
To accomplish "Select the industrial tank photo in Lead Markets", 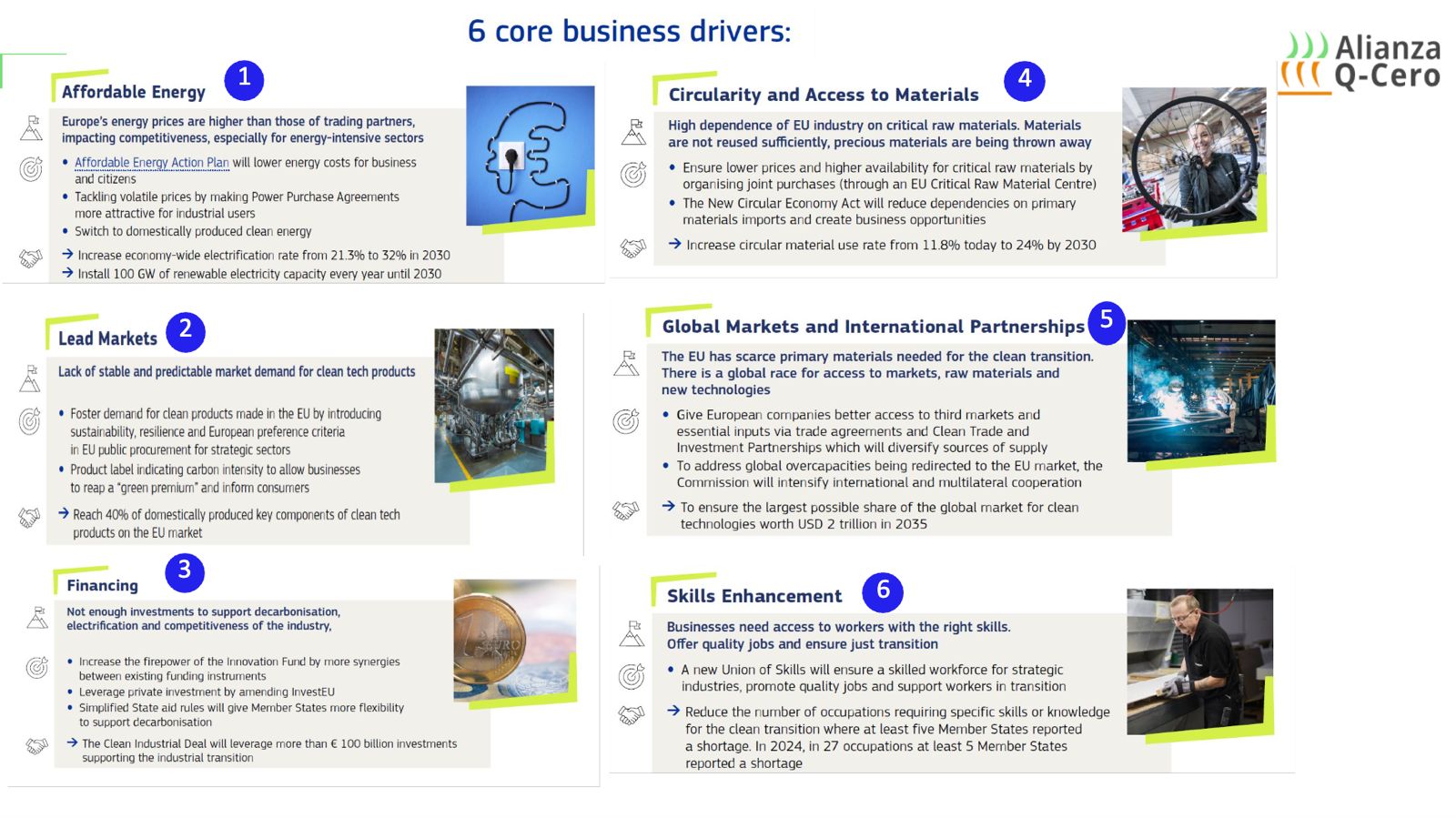I will 494,406.
